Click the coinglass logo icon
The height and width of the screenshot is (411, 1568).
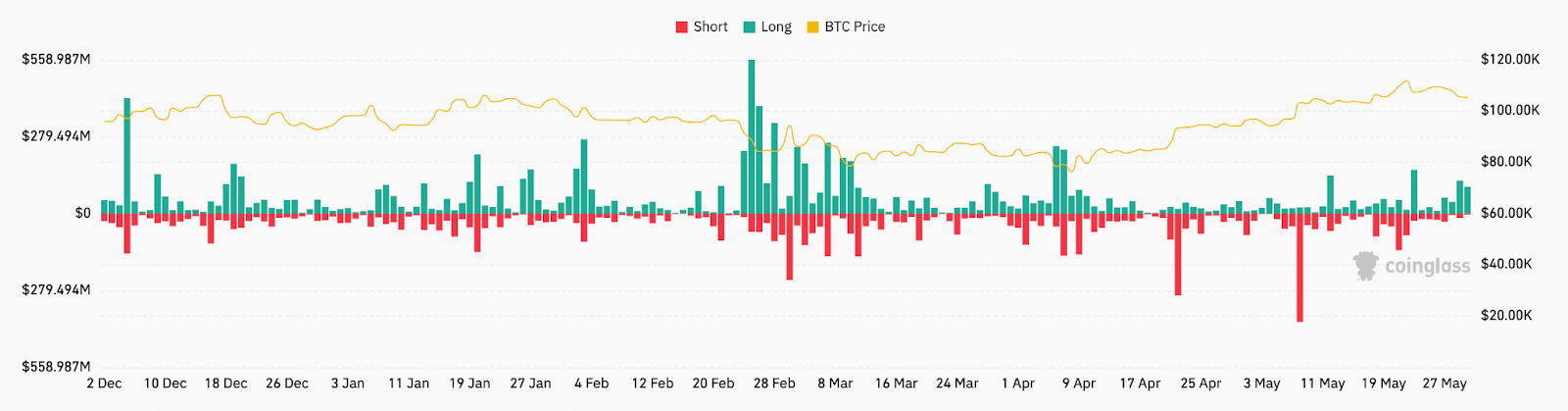pos(1365,266)
